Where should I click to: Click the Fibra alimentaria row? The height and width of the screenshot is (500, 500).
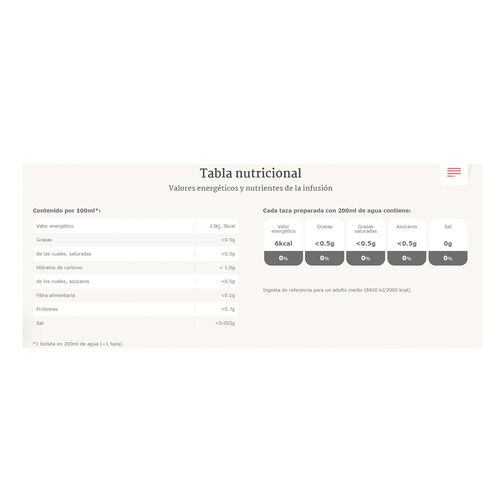(x=136, y=295)
